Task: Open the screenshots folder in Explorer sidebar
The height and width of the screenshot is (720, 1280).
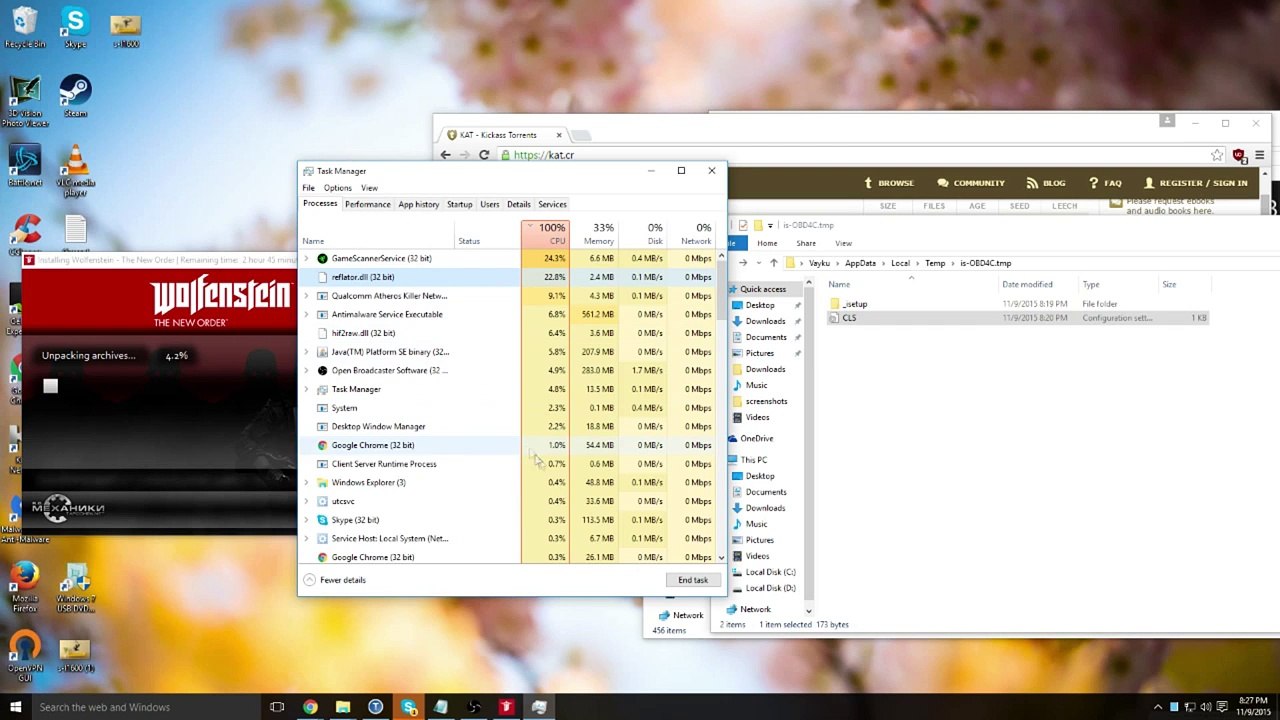Action: tap(766, 401)
